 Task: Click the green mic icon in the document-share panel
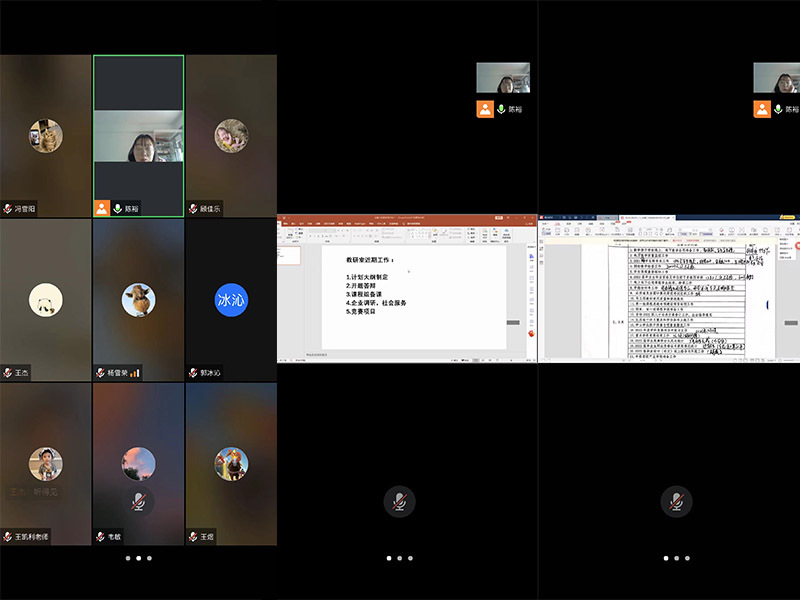click(x=778, y=109)
